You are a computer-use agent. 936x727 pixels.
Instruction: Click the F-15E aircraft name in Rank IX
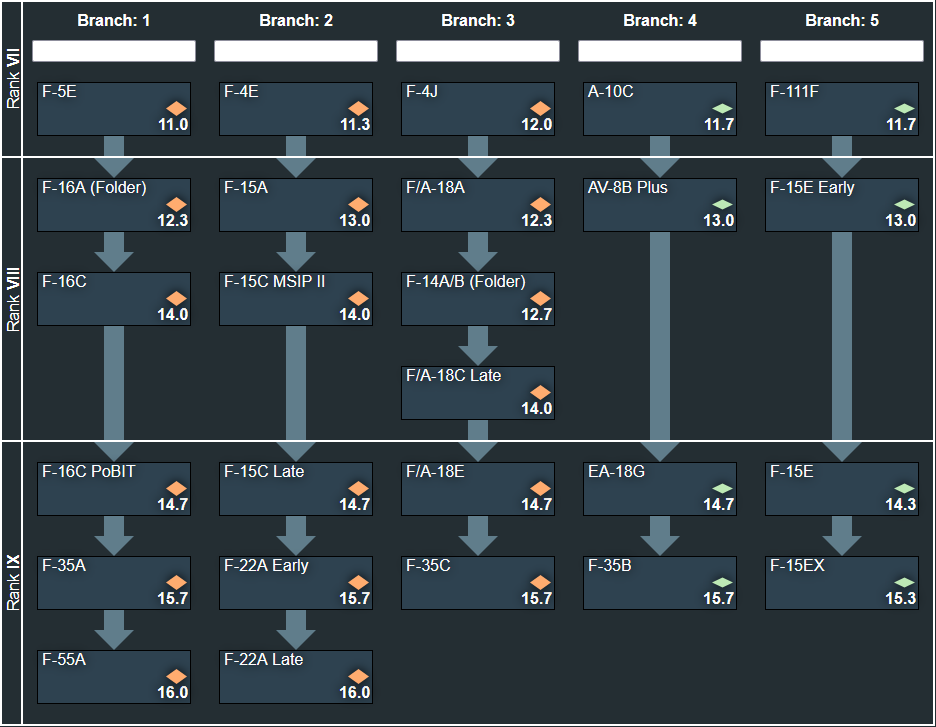coord(792,472)
